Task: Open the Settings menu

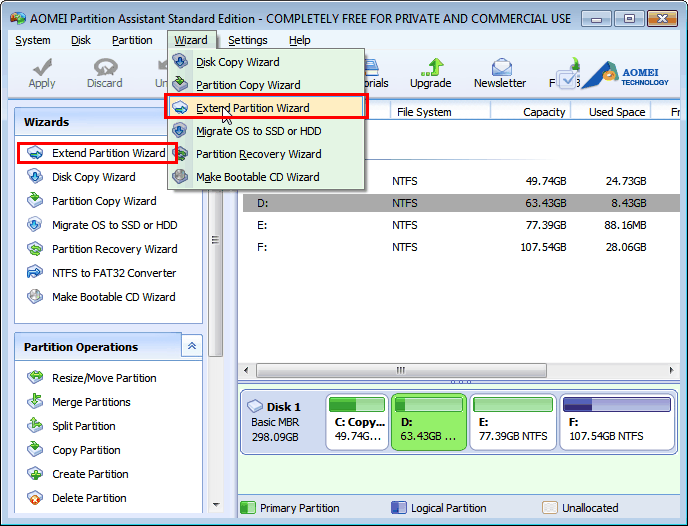Action: 247,40
